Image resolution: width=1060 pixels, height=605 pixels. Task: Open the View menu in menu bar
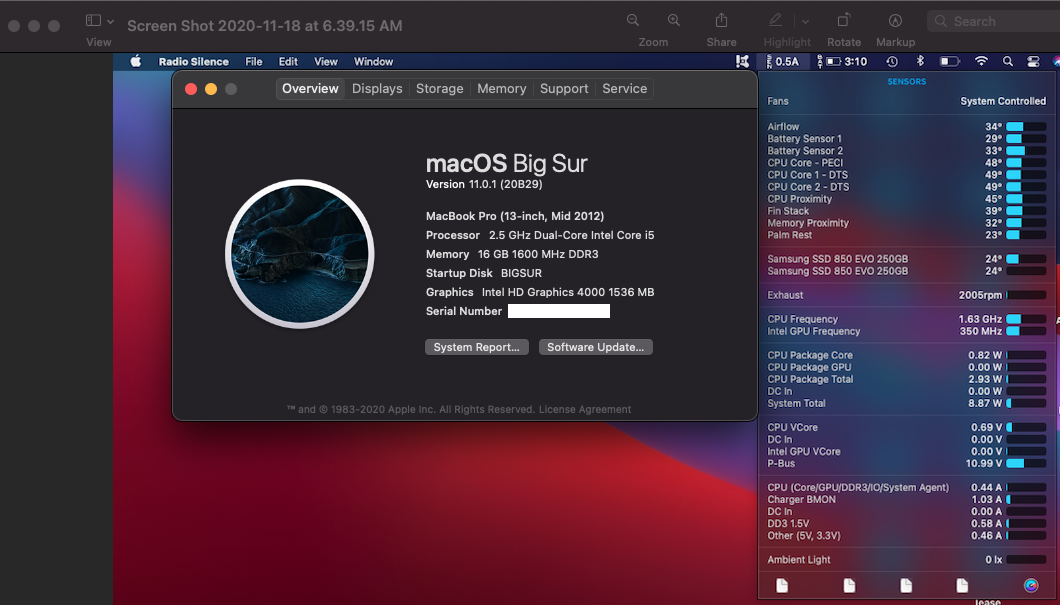click(326, 62)
